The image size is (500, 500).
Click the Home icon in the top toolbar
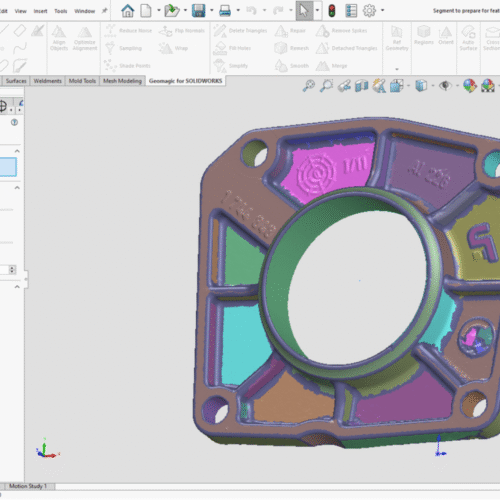[x=127, y=11]
